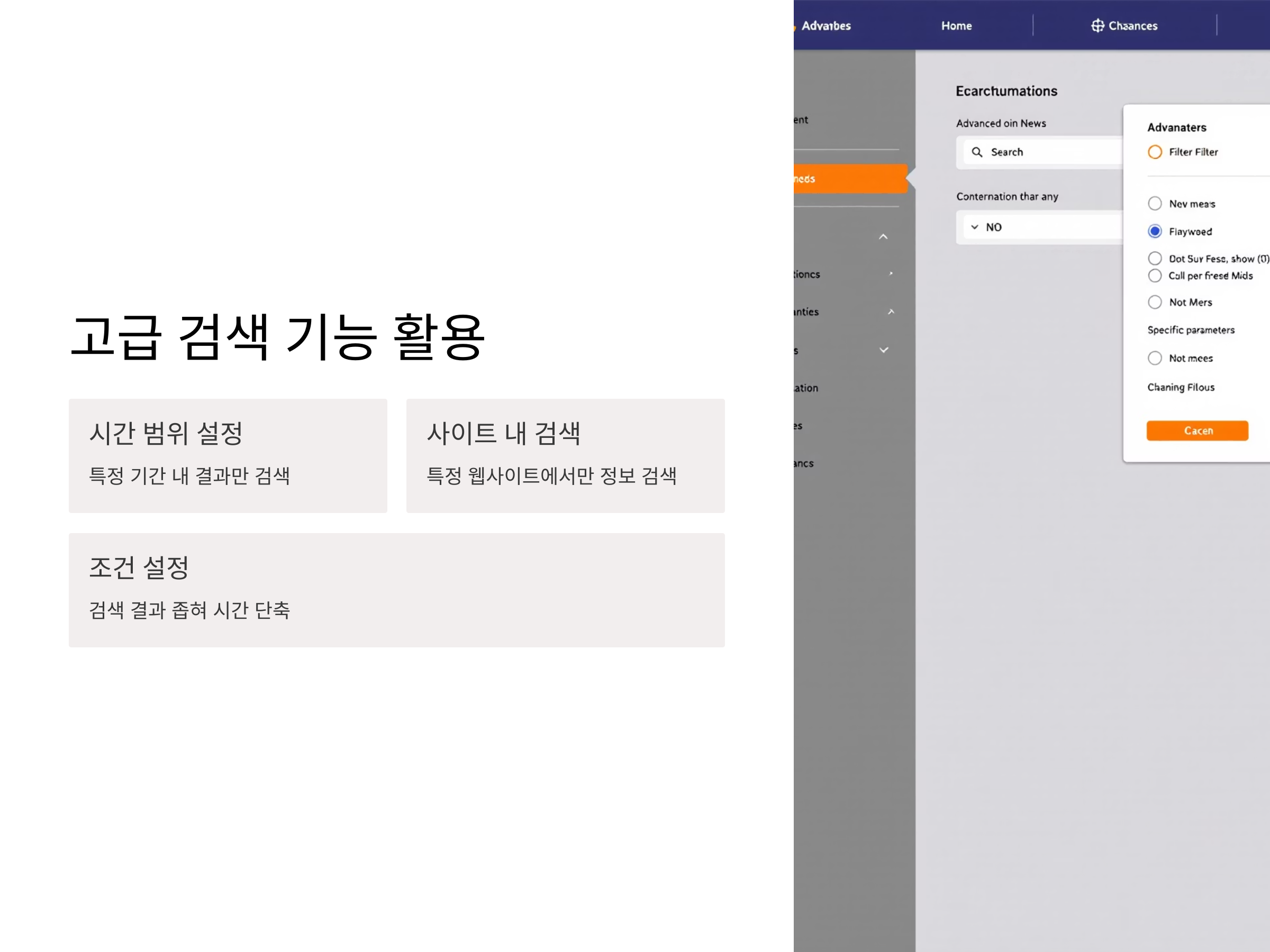
Task: Choose the Not mees radio button
Action: 1155,358
